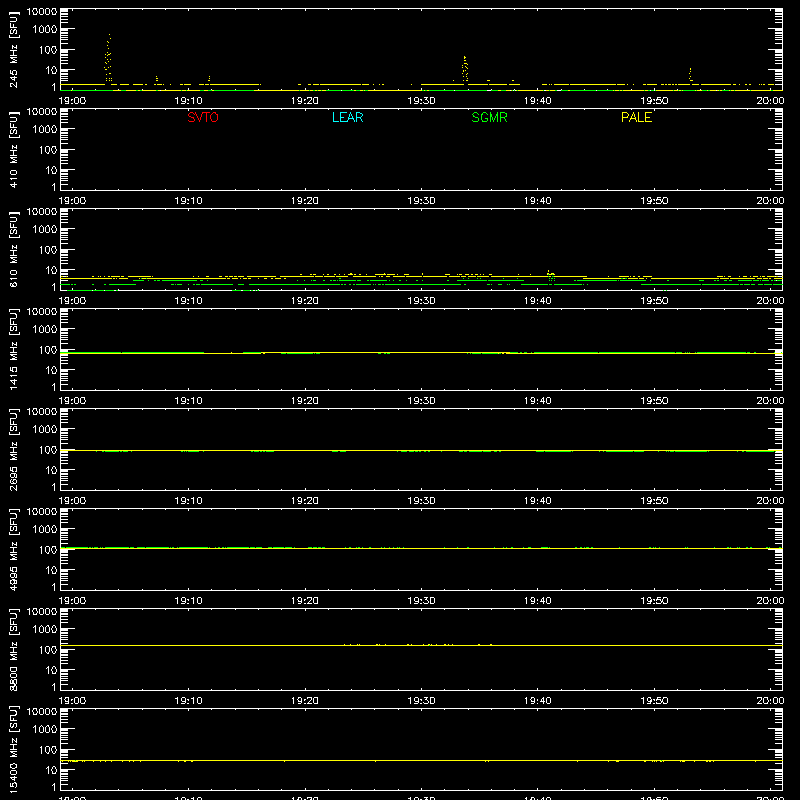
Task: Select the 245 MHz [SFU] axis title
Action: (14, 50)
